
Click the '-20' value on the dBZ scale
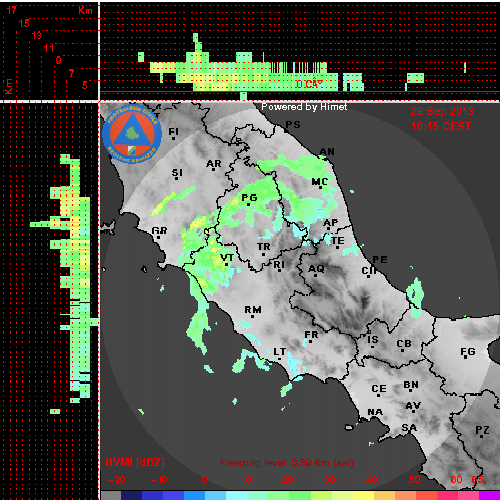coord(117,480)
